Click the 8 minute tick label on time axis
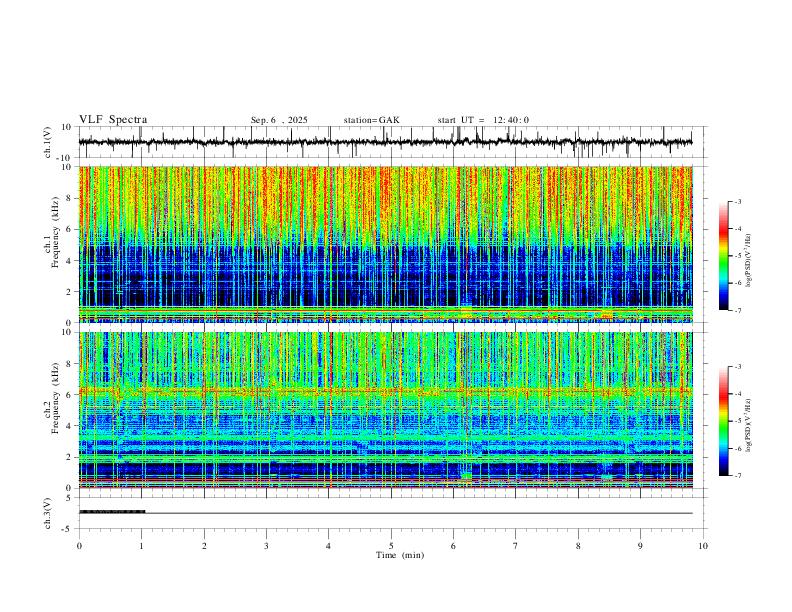792x612 pixels. pos(578,546)
